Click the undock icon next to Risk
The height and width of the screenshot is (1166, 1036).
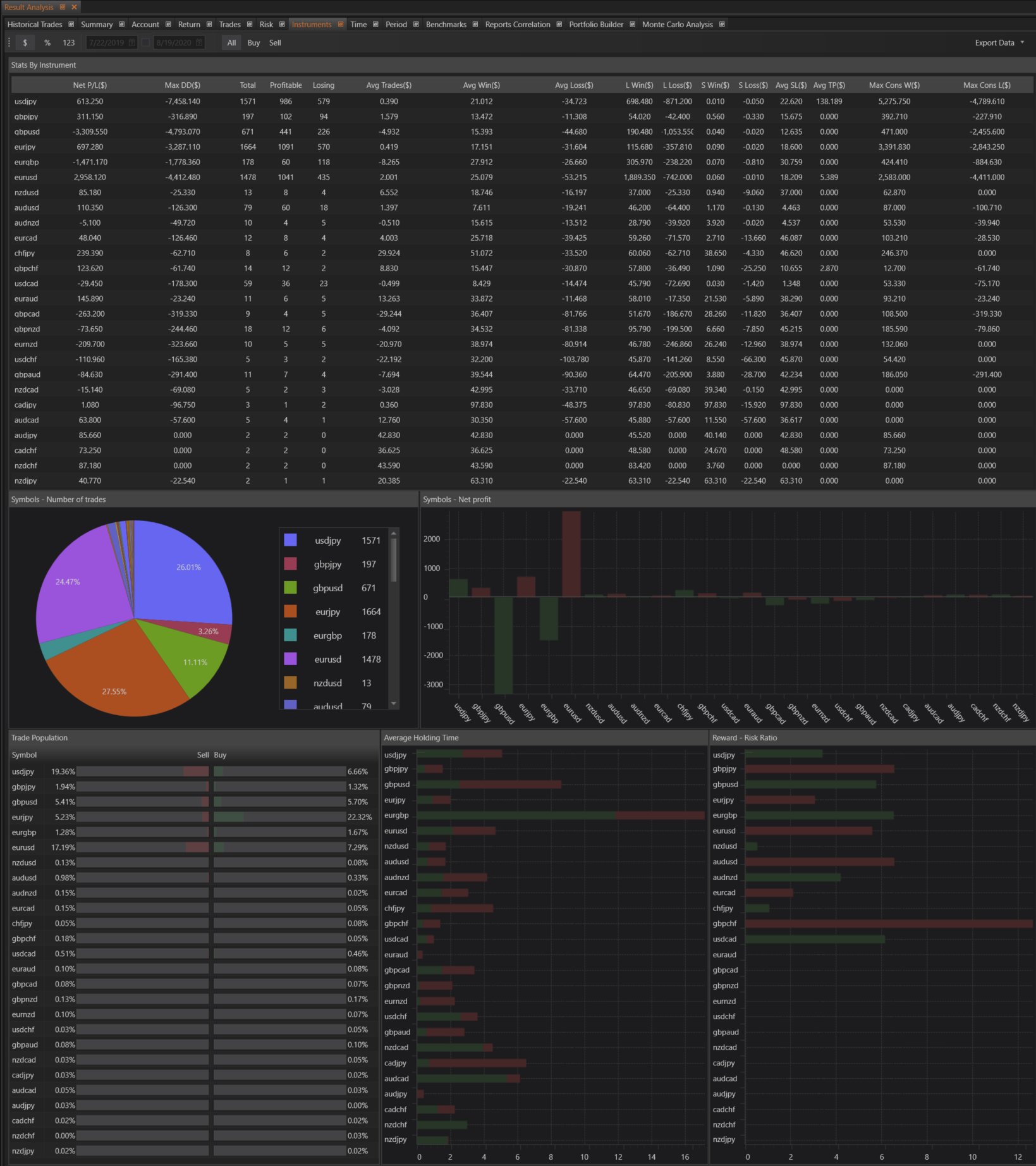283,25
